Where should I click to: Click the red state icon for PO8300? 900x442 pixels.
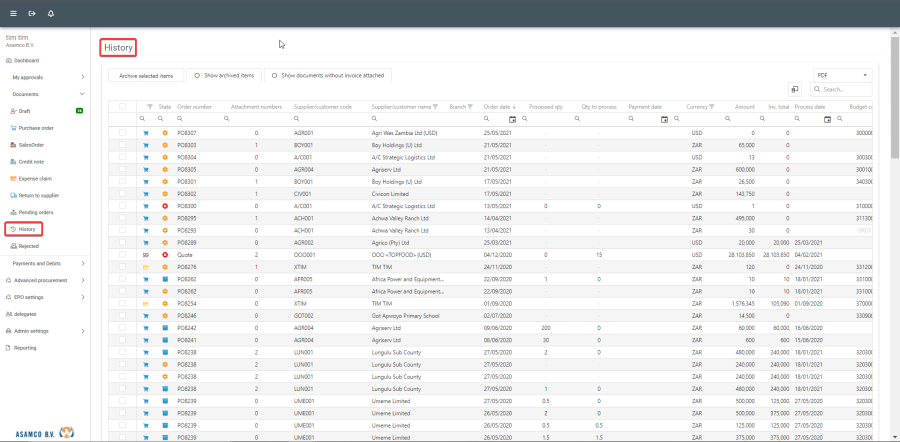(165, 205)
